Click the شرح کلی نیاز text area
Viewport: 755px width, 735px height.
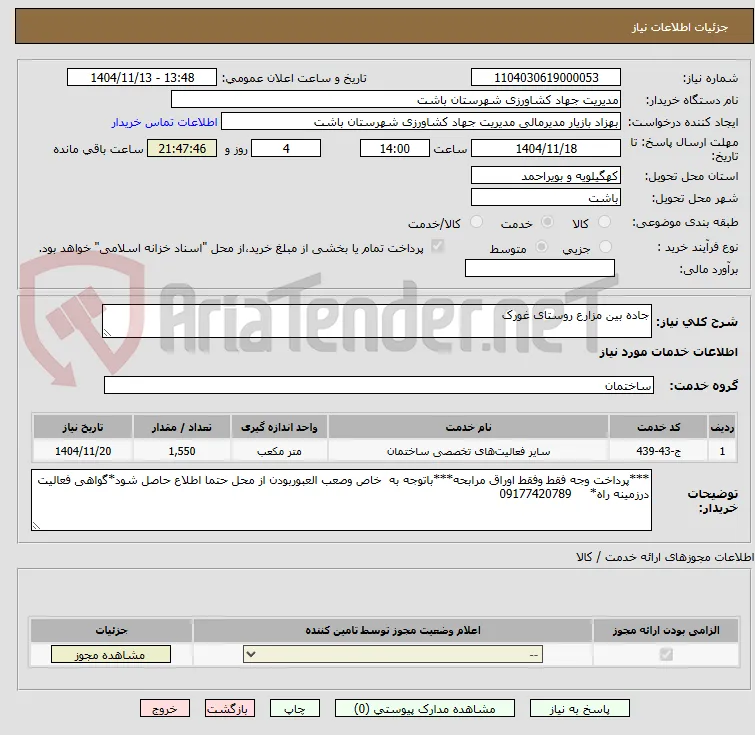pyautogui.click(x=377, y=321)
